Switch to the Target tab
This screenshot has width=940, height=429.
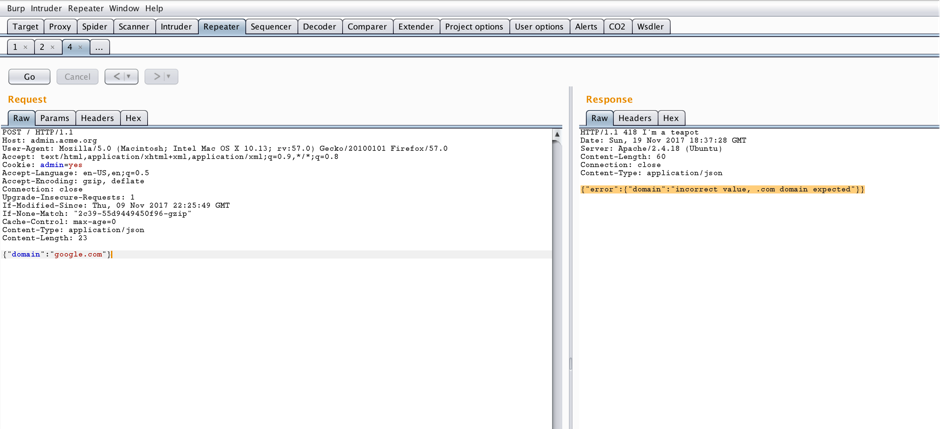[26, 26]
